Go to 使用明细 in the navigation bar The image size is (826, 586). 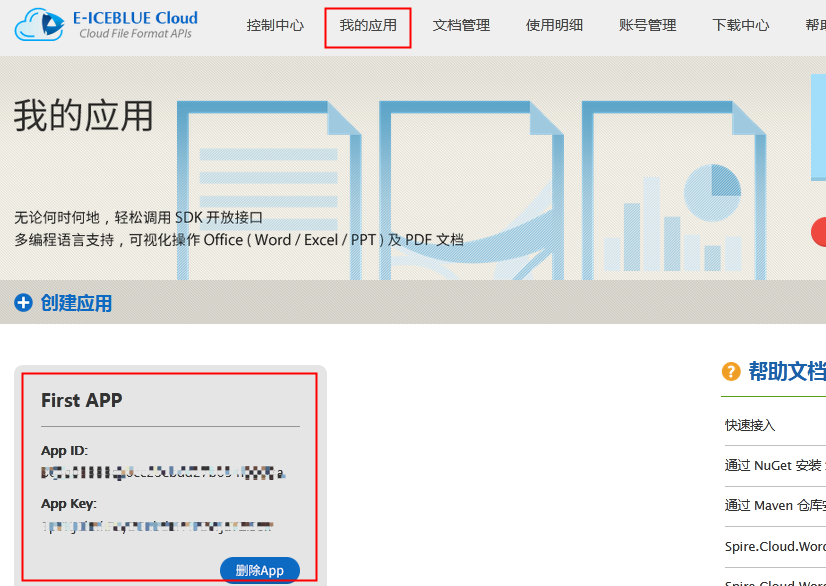[x=554, y=25]
